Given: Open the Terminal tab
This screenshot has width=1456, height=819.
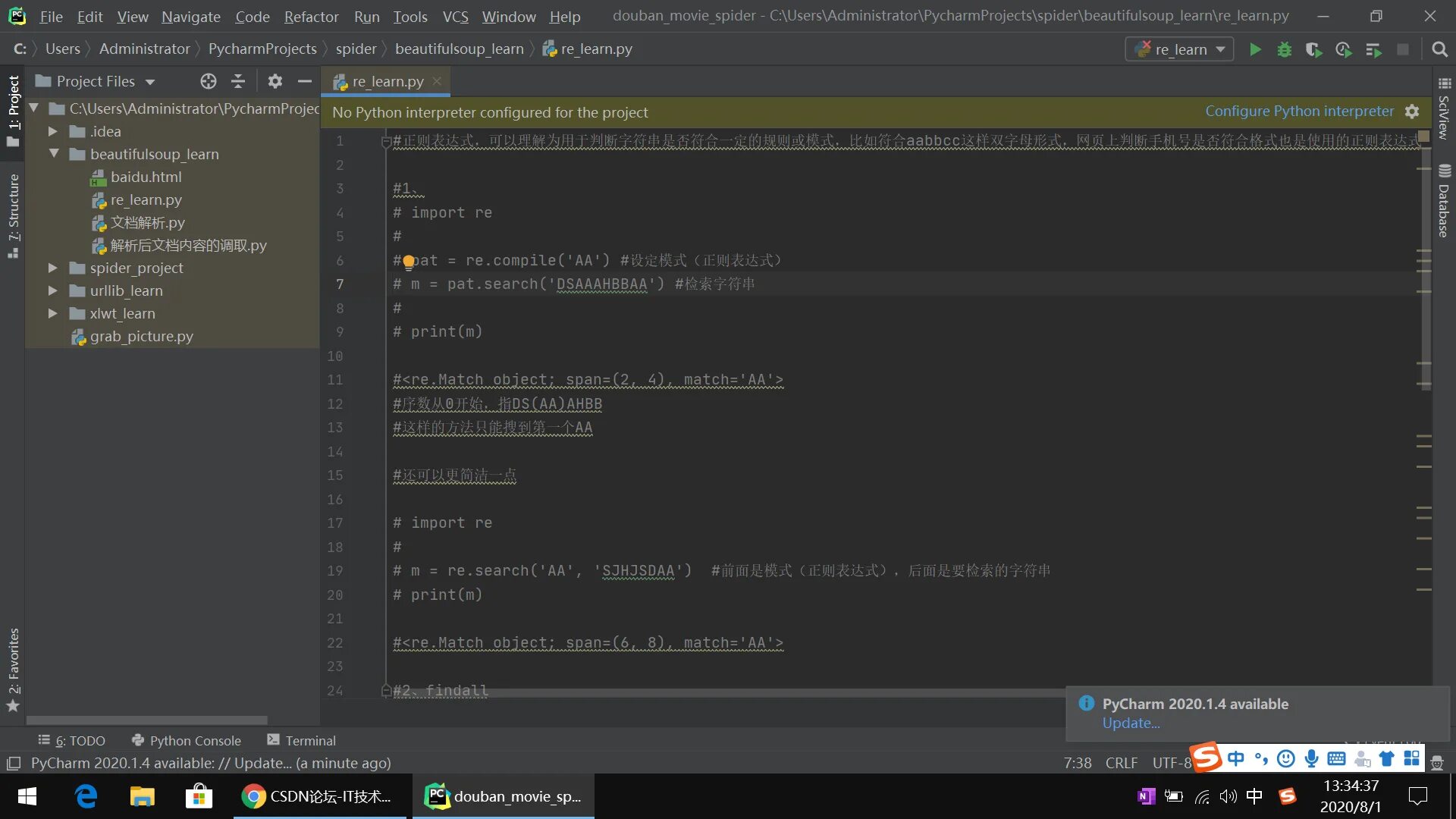Looking at the screenshot, I should [301, 740].
